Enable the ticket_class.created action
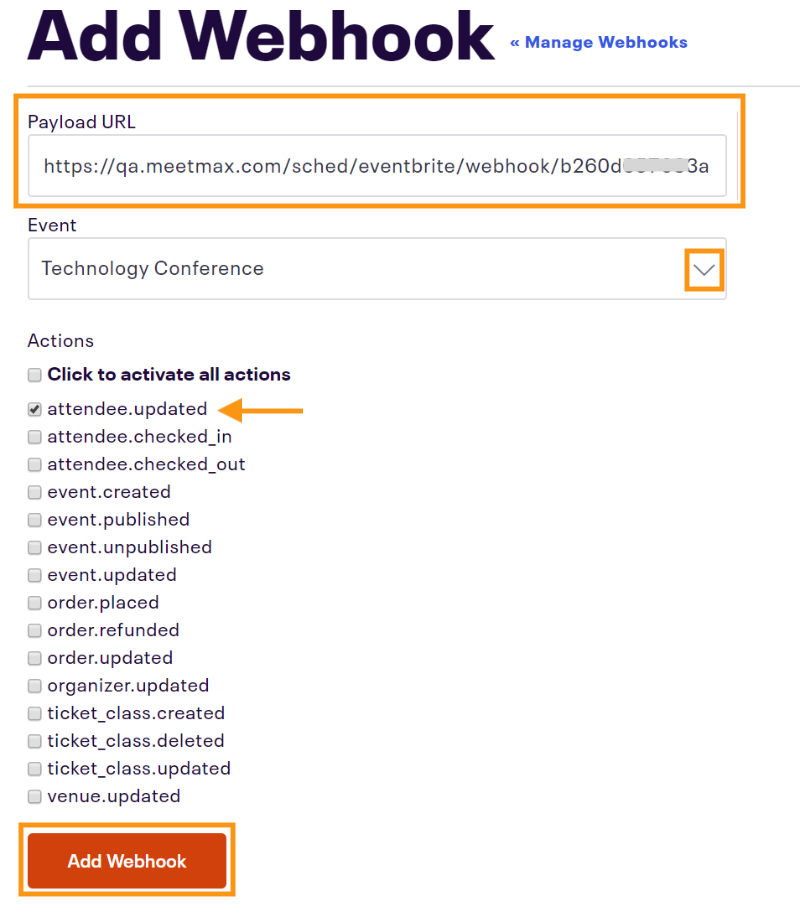The image size is (800, 912). coord(35,714)
